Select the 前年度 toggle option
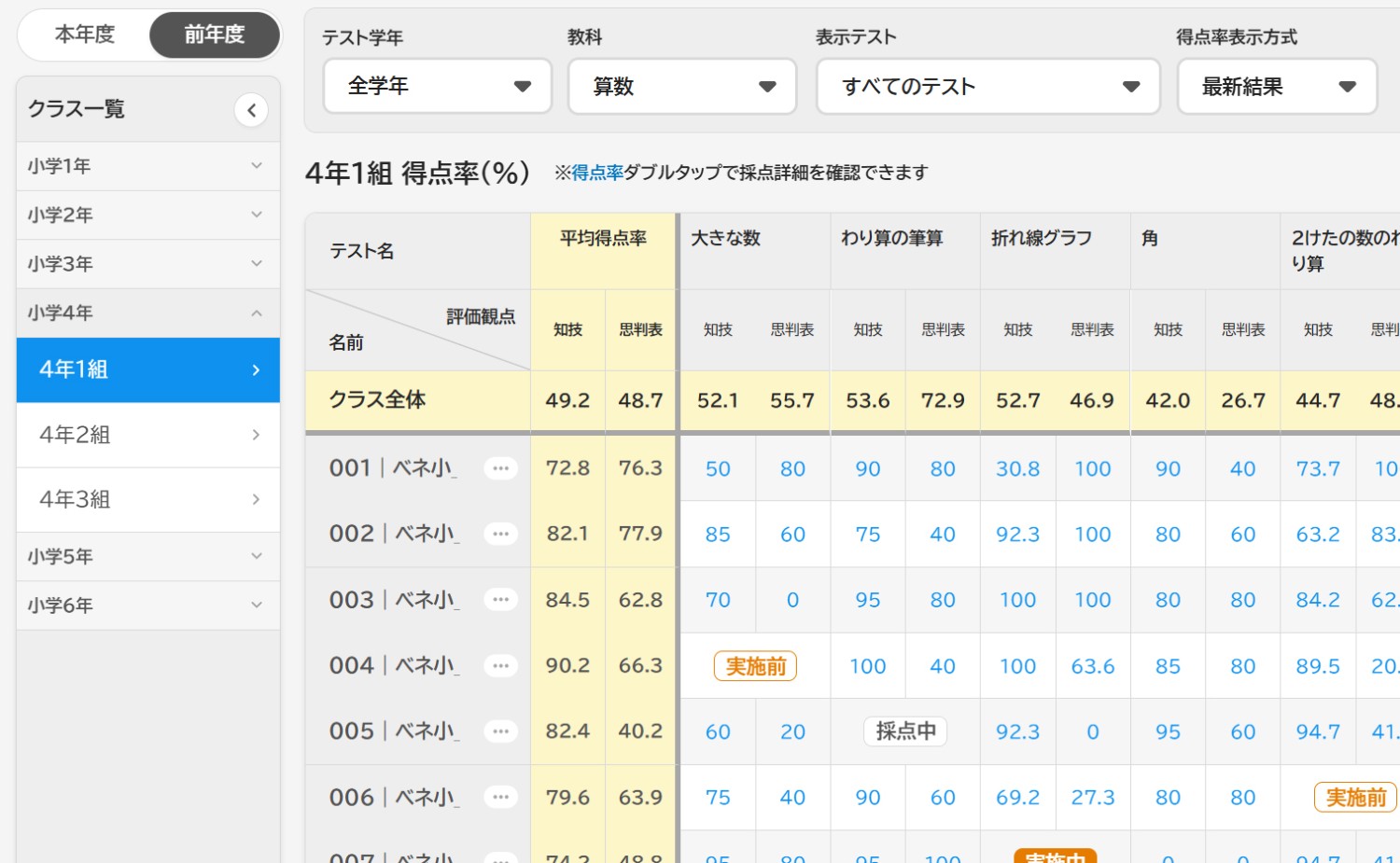This screenshot has height=863, width=1400. [214, 35]
